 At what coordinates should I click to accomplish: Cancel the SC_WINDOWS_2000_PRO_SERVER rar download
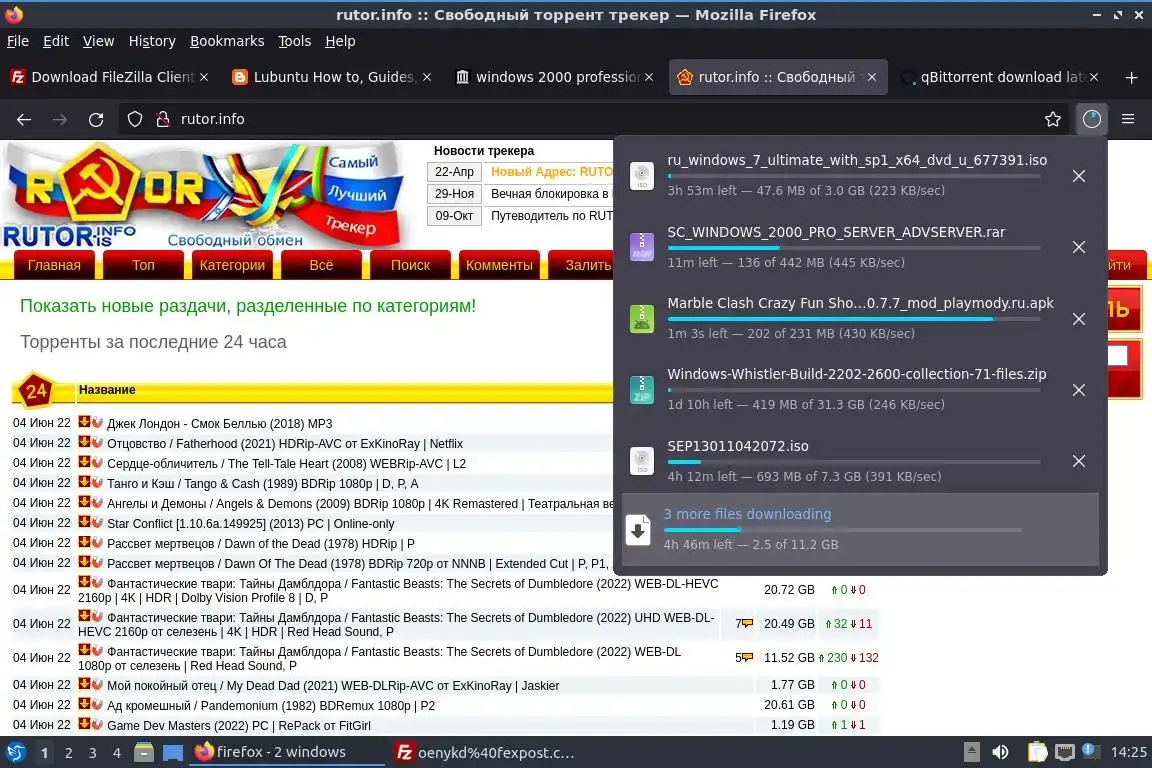point(1079,247)
